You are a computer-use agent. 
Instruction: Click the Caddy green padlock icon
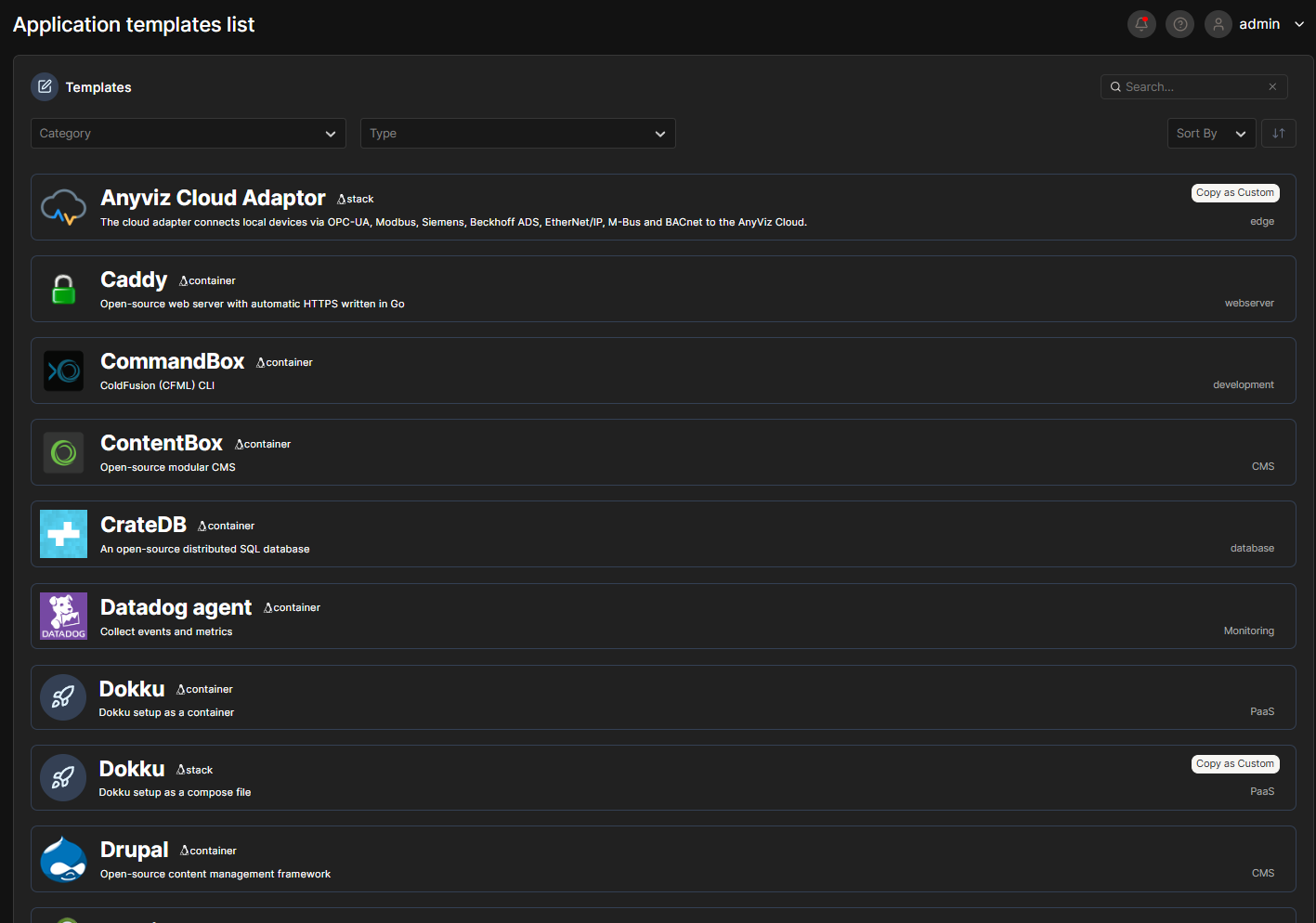click(63, 289)
